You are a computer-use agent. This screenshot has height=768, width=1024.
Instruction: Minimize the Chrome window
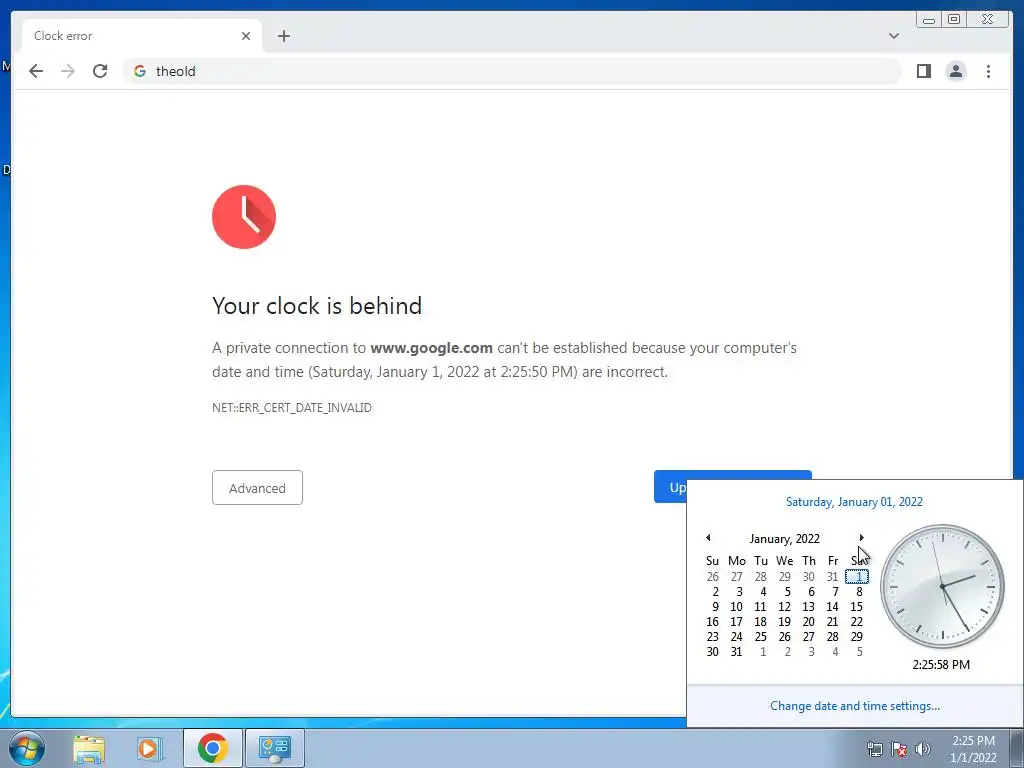[929, 20]
